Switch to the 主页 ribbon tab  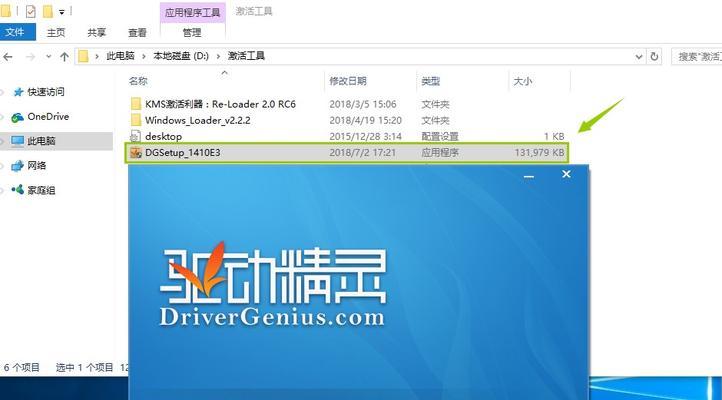[56, 33]
